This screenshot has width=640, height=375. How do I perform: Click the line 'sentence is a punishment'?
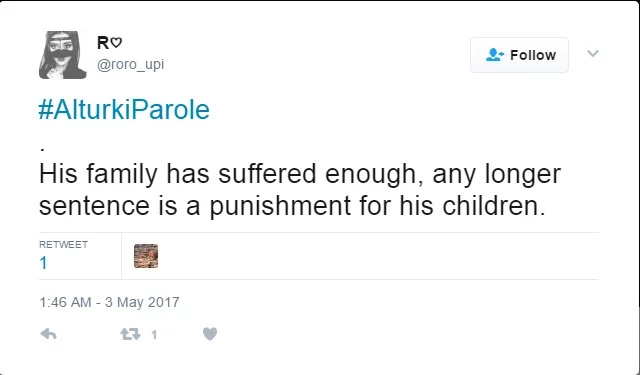[195, 206]
